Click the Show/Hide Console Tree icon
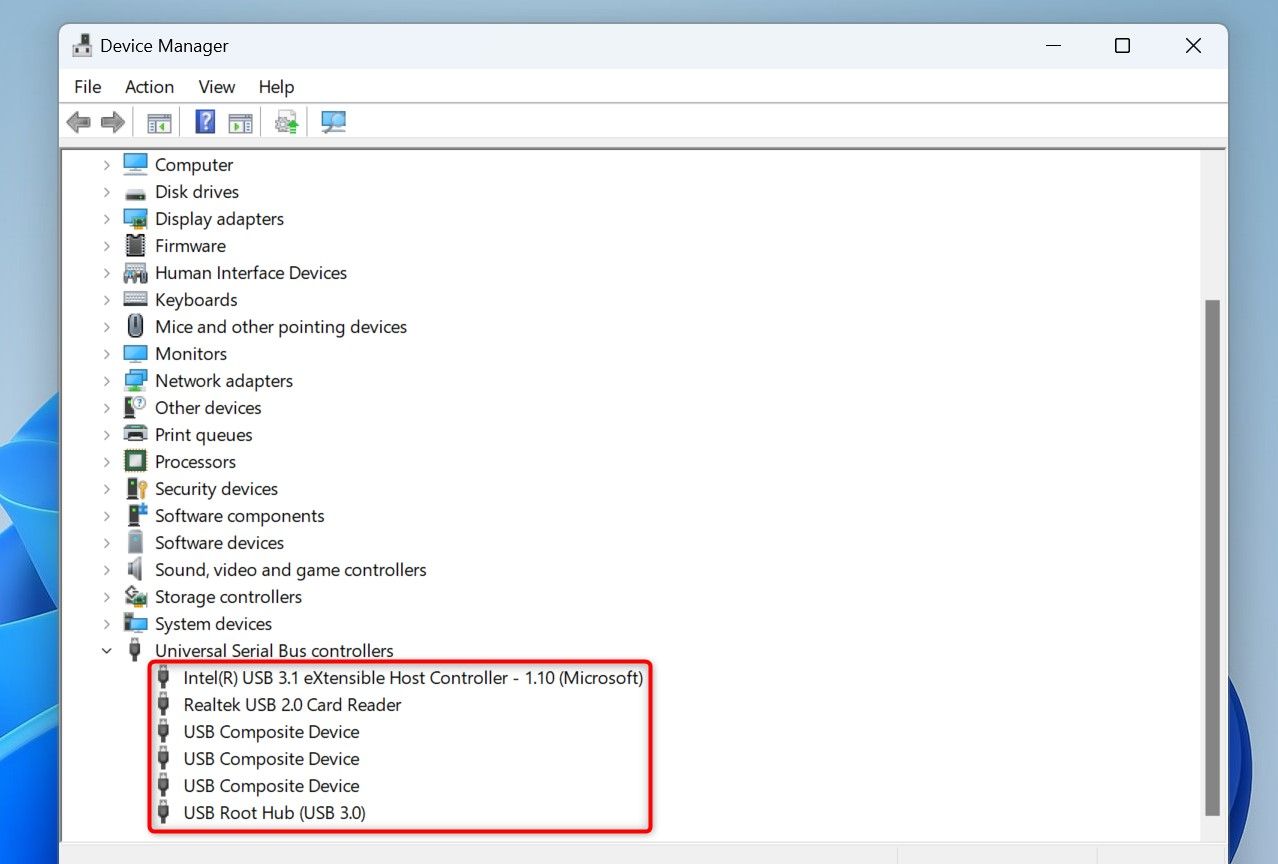 pyautogui.click(x=159, y=122)
